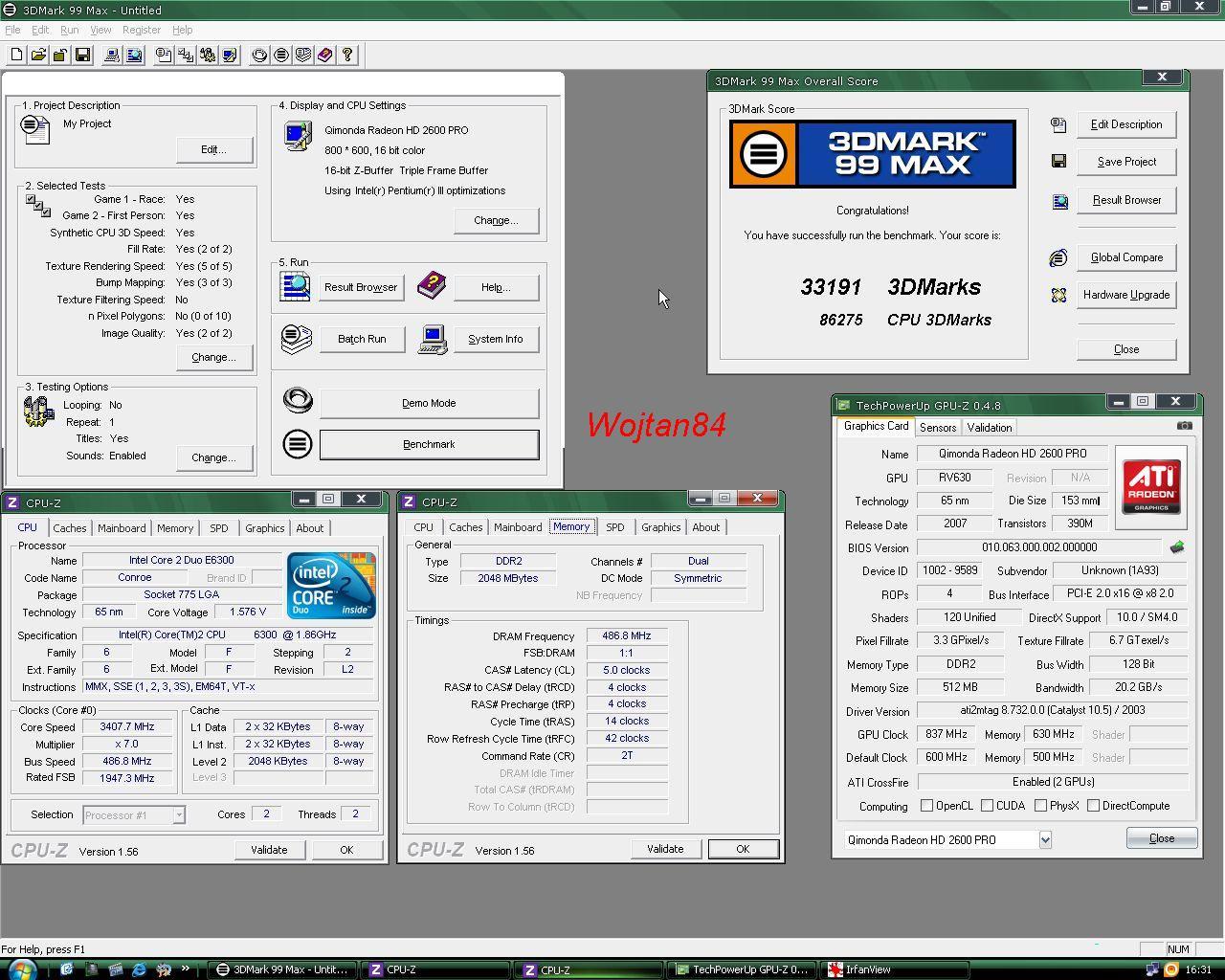
Task: Click the Help book toolbar icon
Action: 325,55
